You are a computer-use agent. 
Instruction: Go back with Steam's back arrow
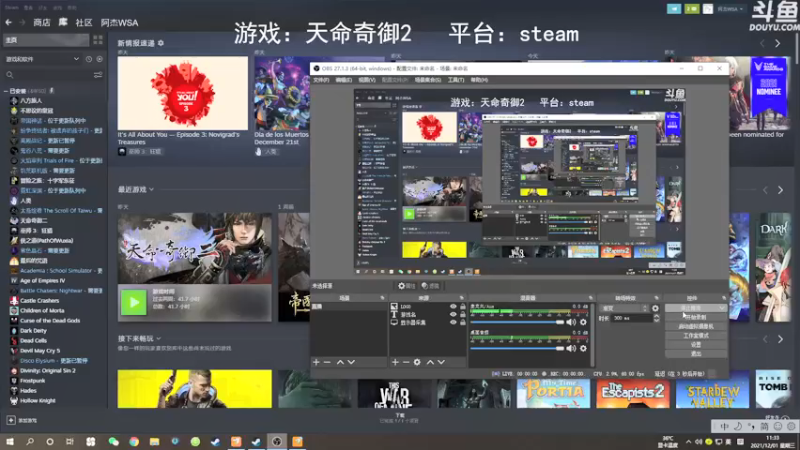(x=9, y=22)
